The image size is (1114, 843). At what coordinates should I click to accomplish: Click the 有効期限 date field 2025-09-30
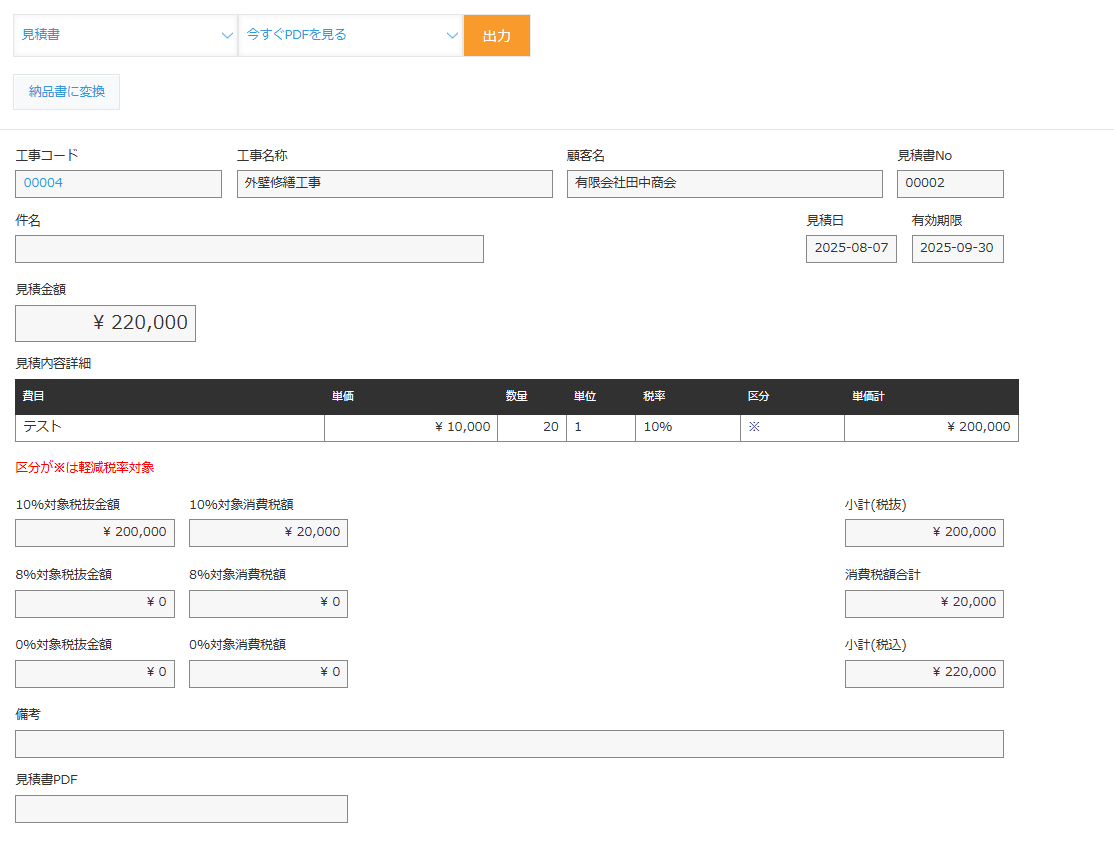click(957, 249)
